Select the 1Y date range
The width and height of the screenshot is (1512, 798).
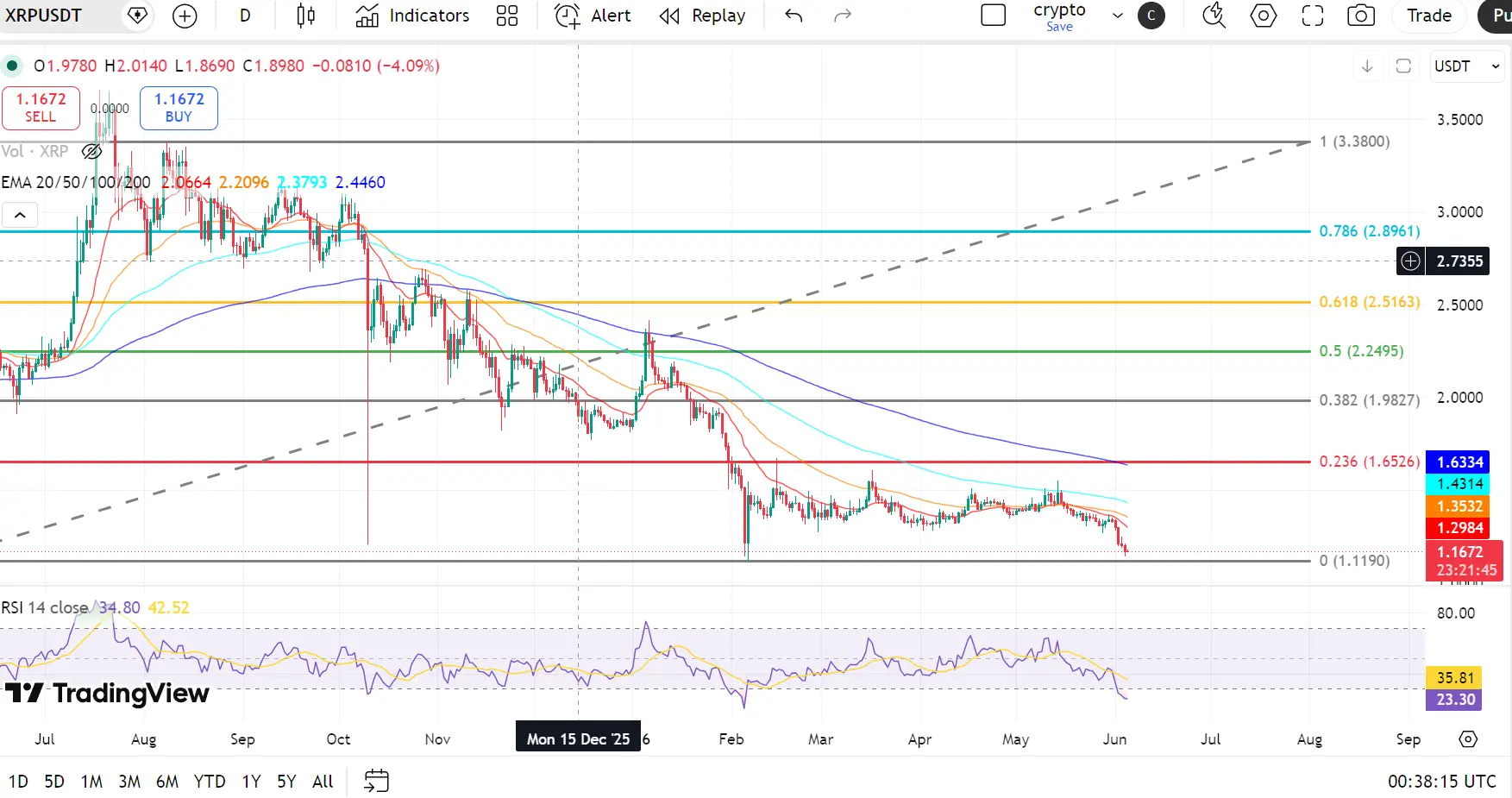[x=251, y=782]
